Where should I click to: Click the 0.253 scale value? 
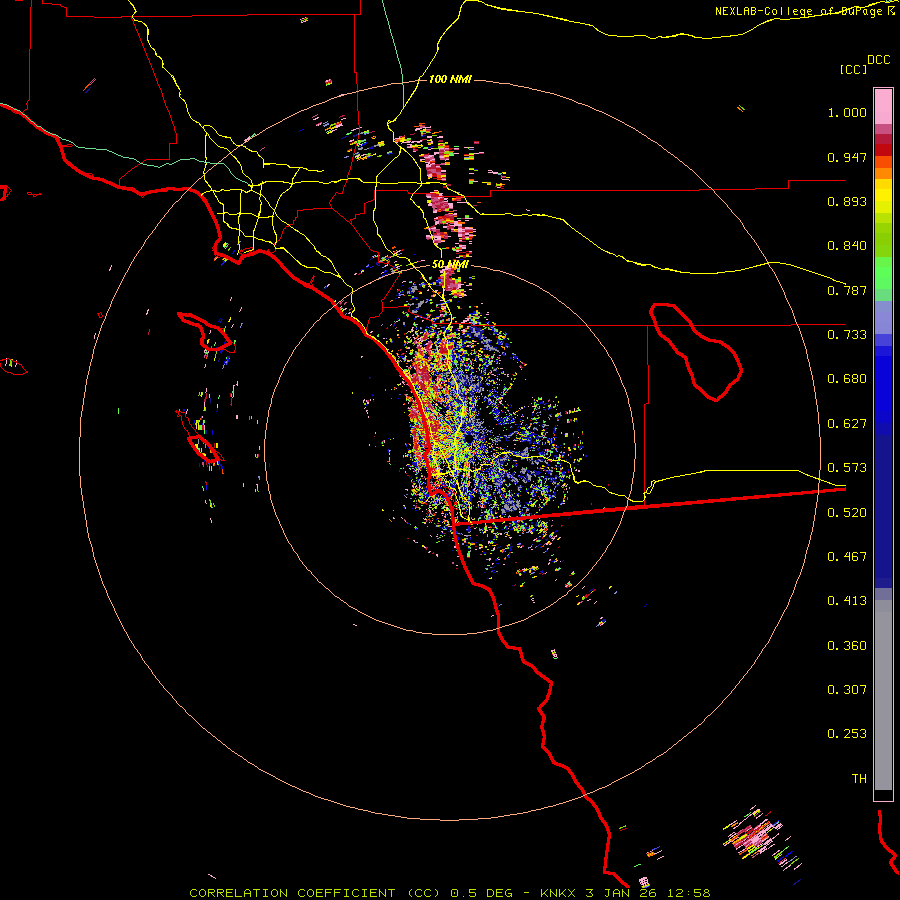(847, 734)
